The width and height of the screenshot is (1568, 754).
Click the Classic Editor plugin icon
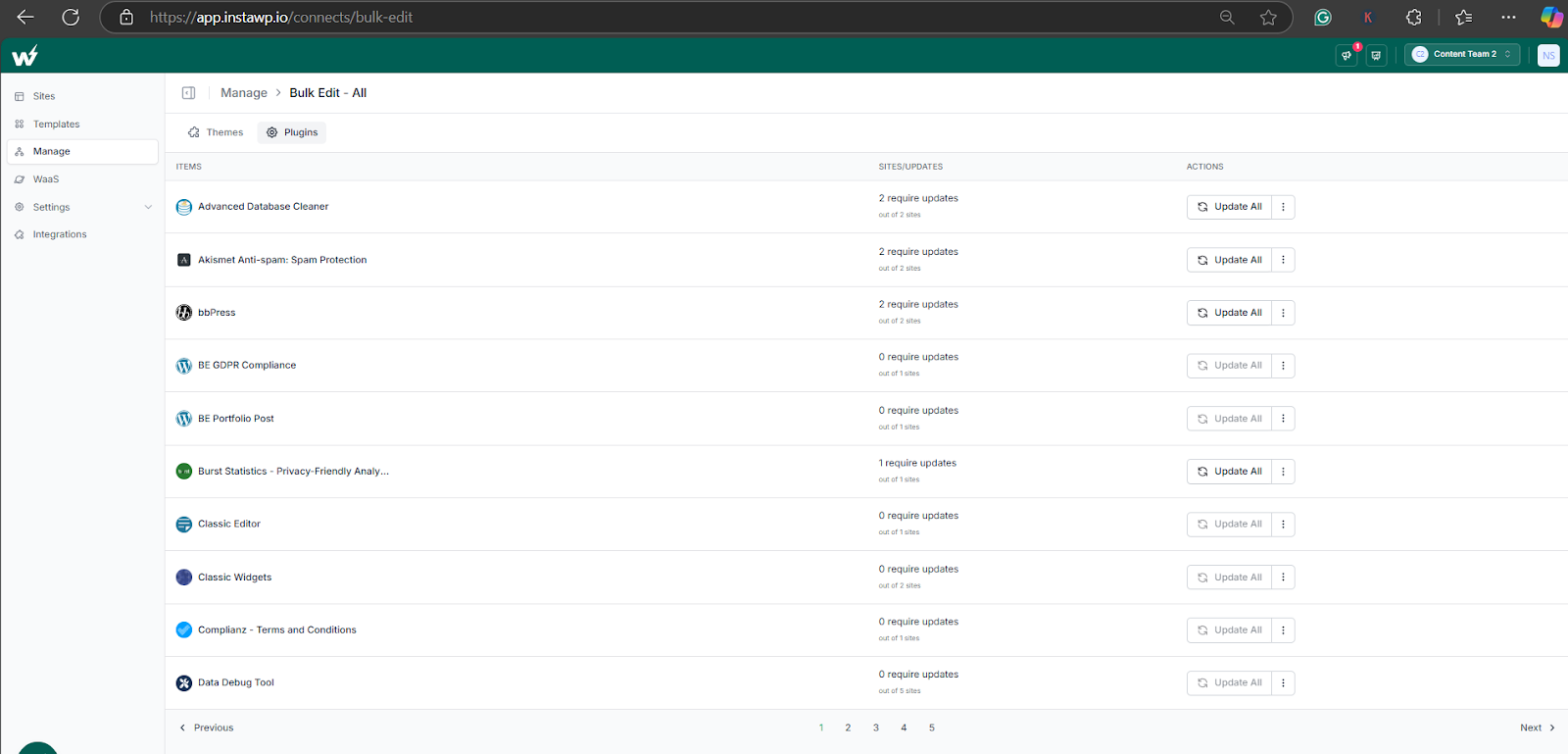(183, 525)
